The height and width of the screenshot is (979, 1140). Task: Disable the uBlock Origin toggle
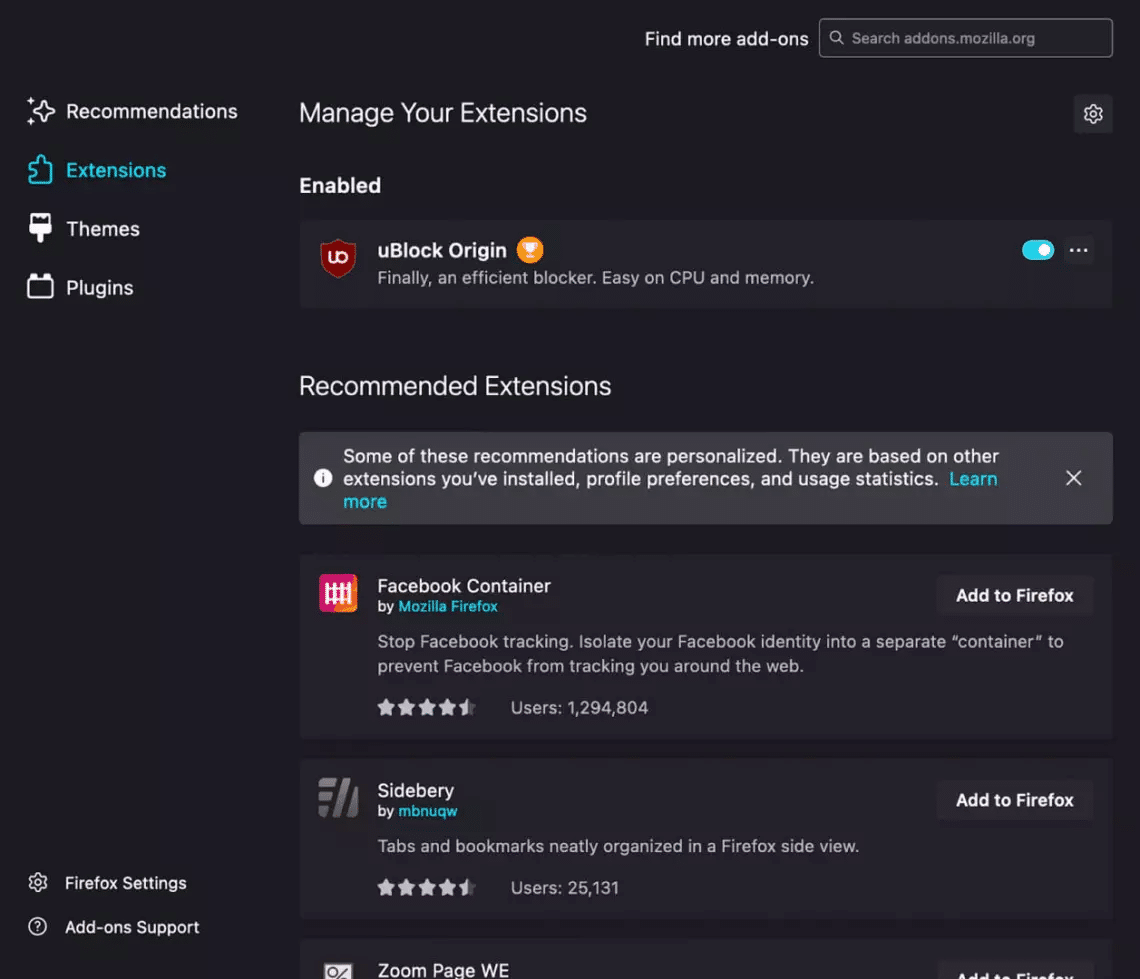(1037, 250)
